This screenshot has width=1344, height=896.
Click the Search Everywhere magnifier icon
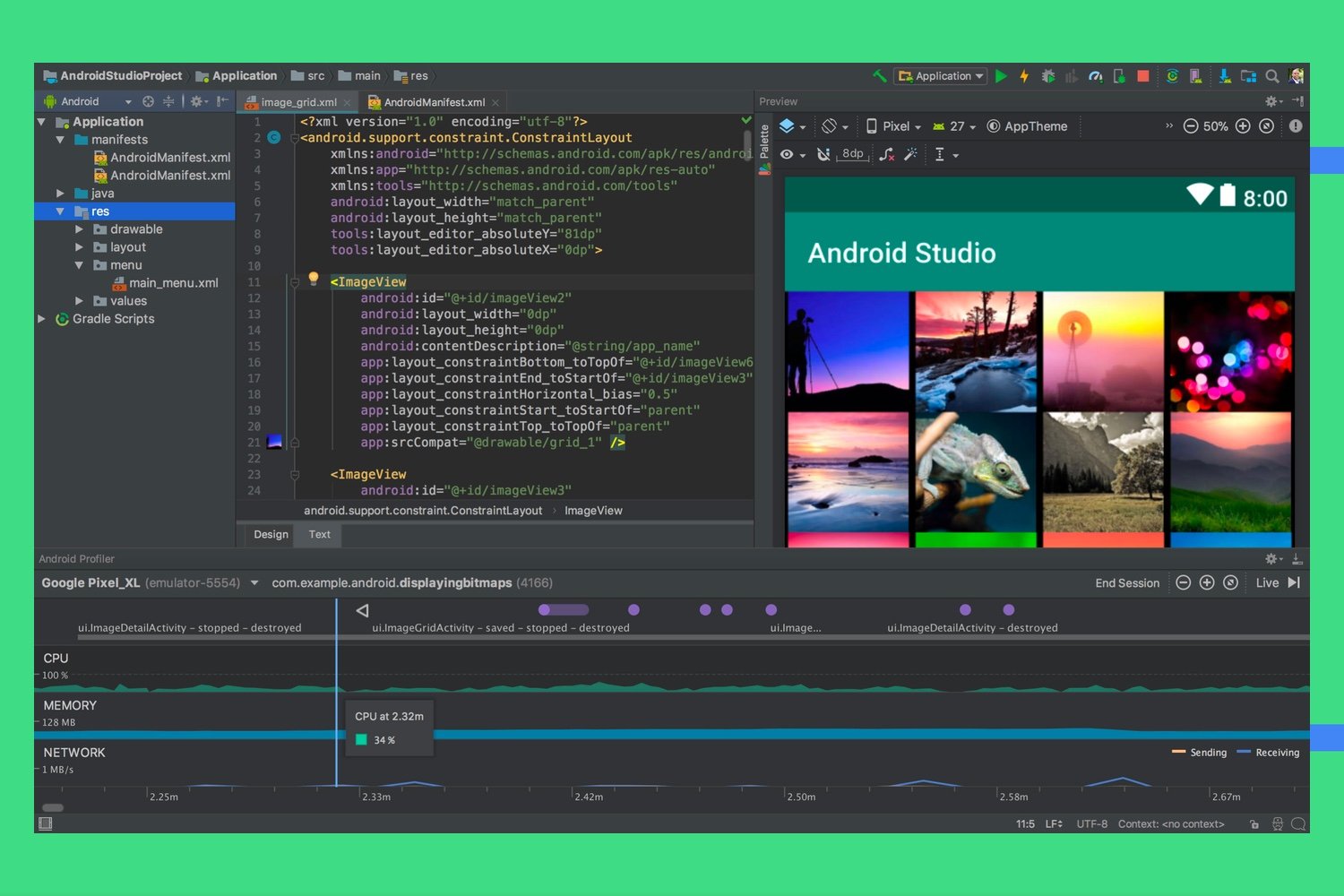[x=1271, y=76]
